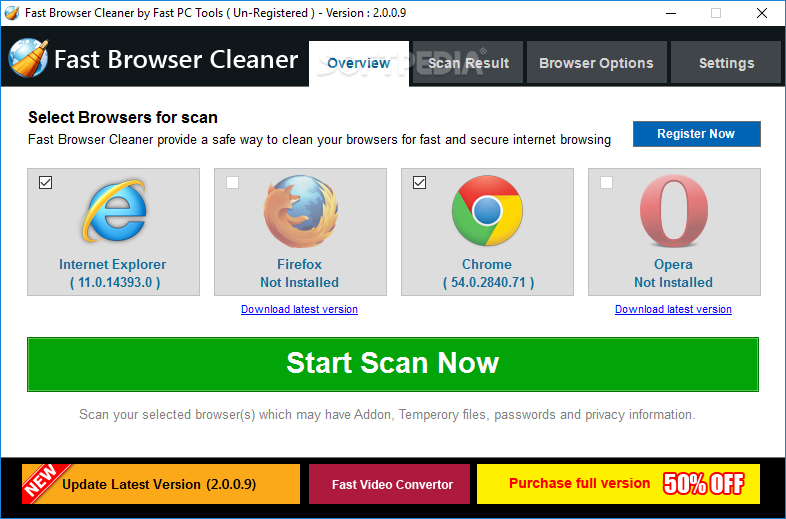The width and height of the screenshot is (786, 519).
Task: Click Purchase full version 50% OFF banner
Action: (618, 484)
